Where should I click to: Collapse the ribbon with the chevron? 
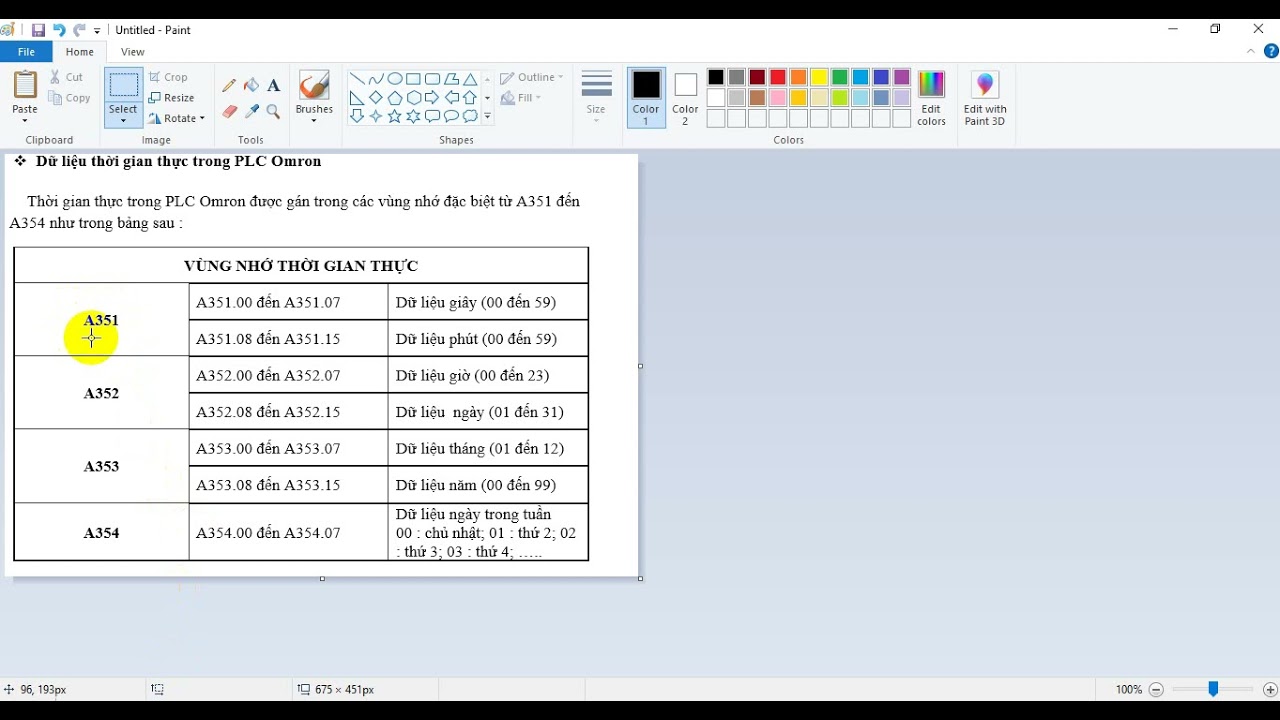pos(1251,52)
